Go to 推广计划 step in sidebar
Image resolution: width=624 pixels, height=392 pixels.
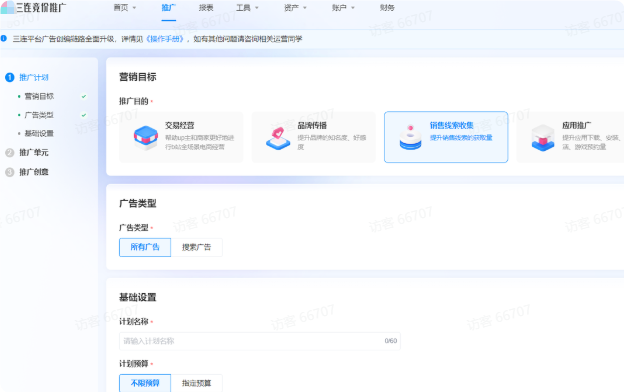tap(34, 77)
